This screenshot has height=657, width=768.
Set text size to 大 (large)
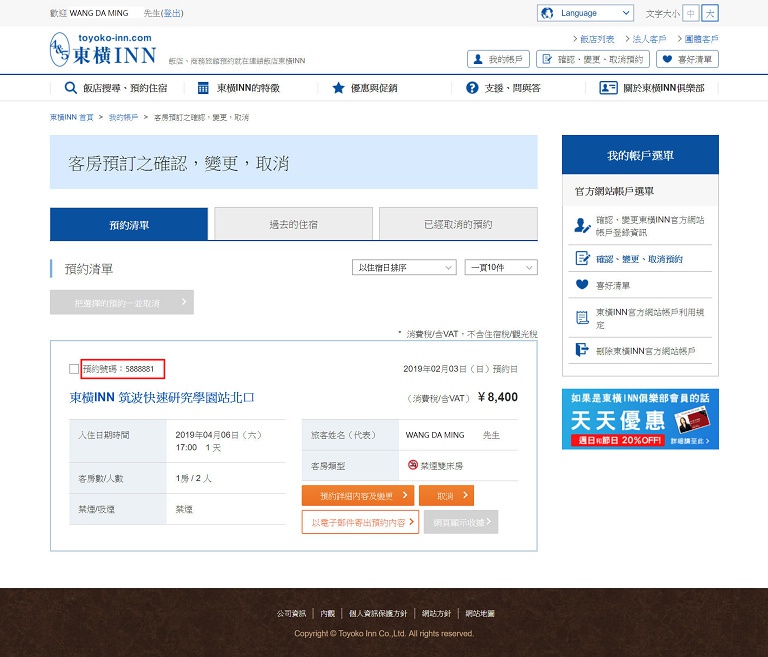(710, 13)
